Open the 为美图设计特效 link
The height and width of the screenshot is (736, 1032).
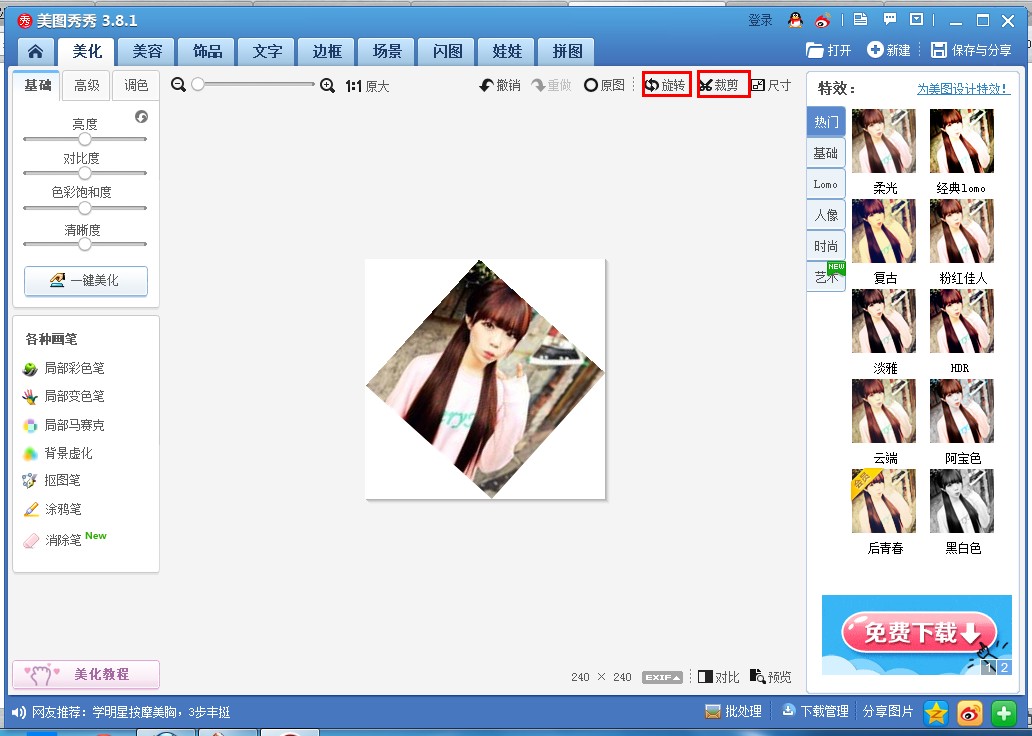(963, 89)
